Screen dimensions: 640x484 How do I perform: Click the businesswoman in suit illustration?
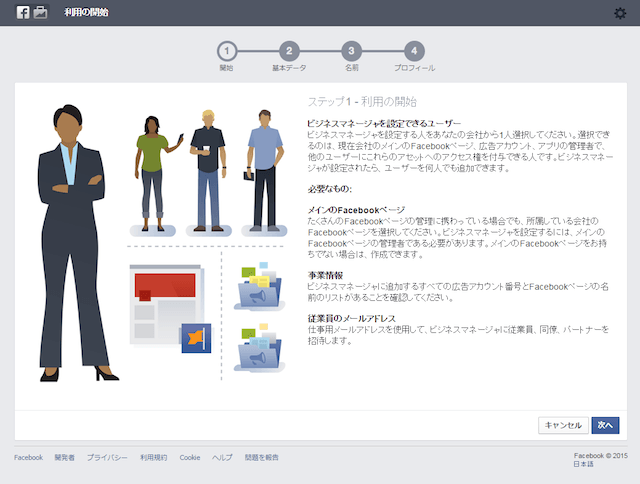[76, 243]
